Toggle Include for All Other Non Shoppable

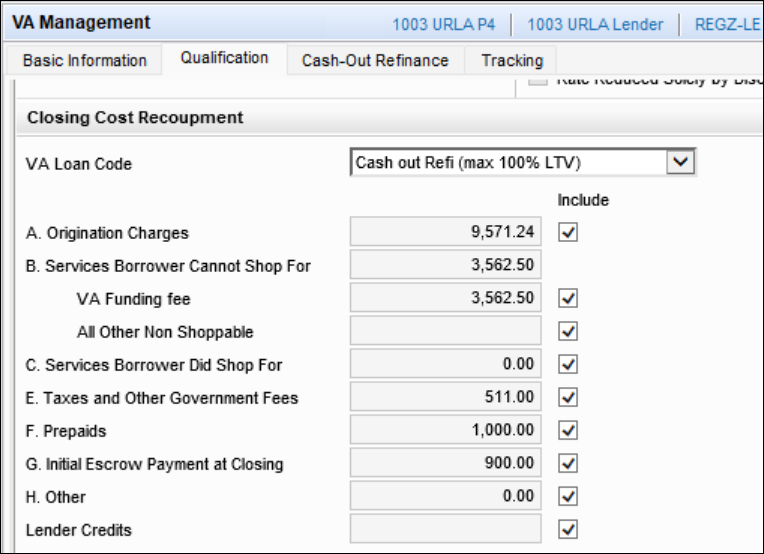tap(569, 331)
